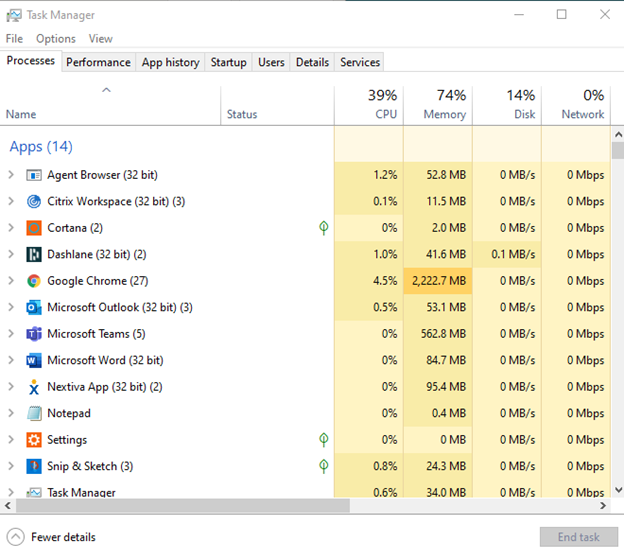Expand the Microsoft Word process group
Screen dimensions: 624x560
click(11, 360)
